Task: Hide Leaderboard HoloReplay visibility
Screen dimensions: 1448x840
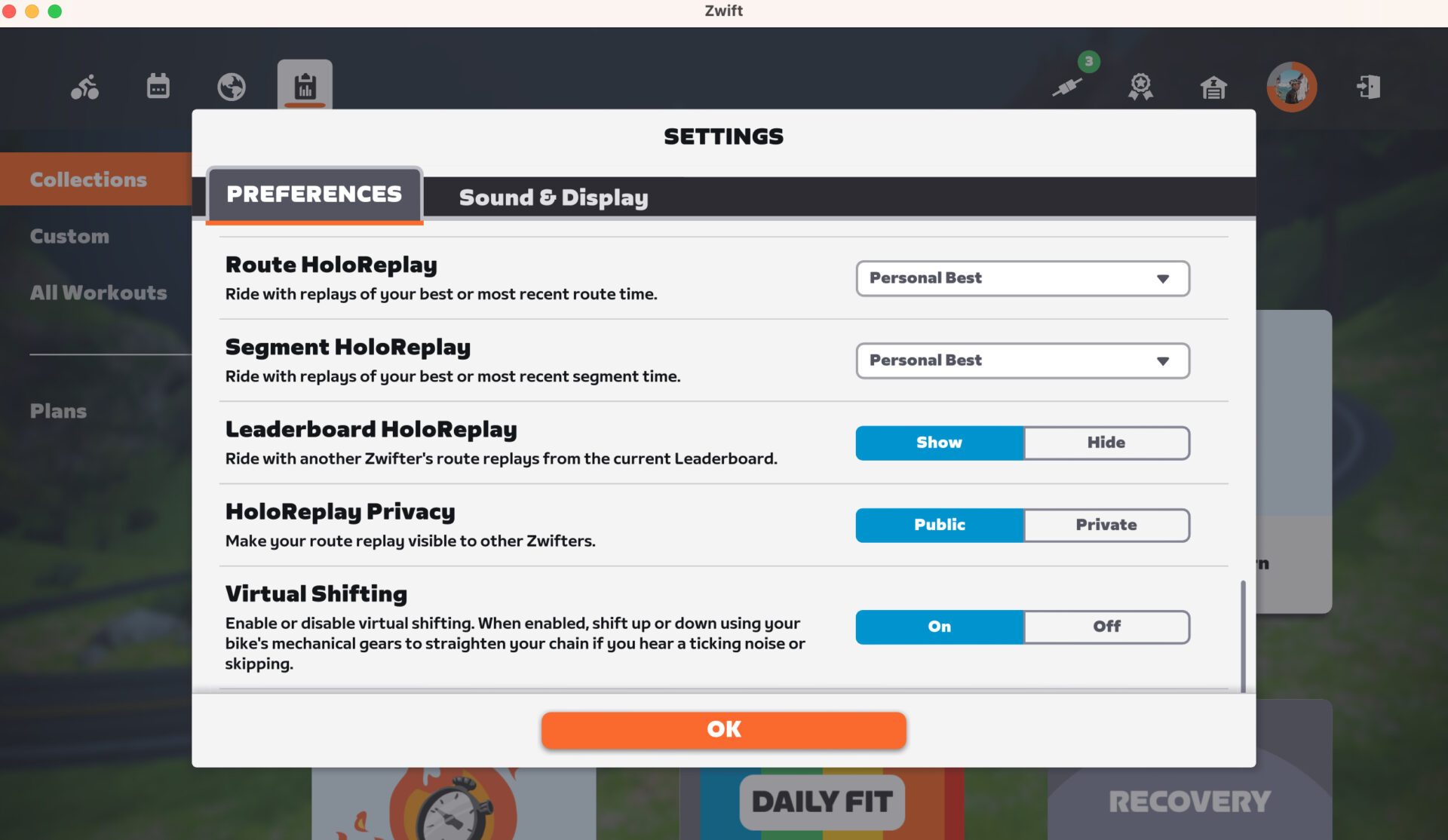Action: tap(1106, 443)
